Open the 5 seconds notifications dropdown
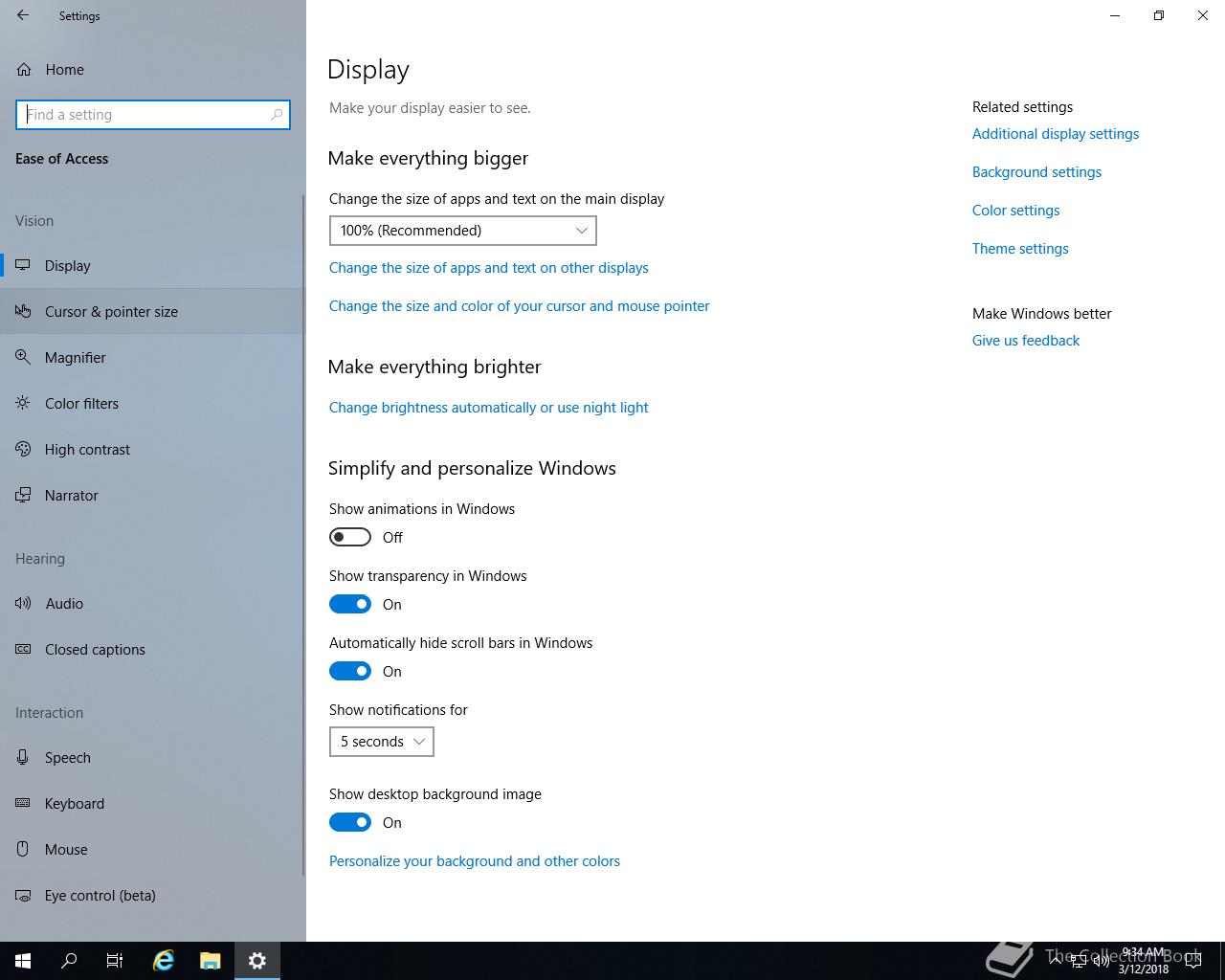 coord(382,742)
